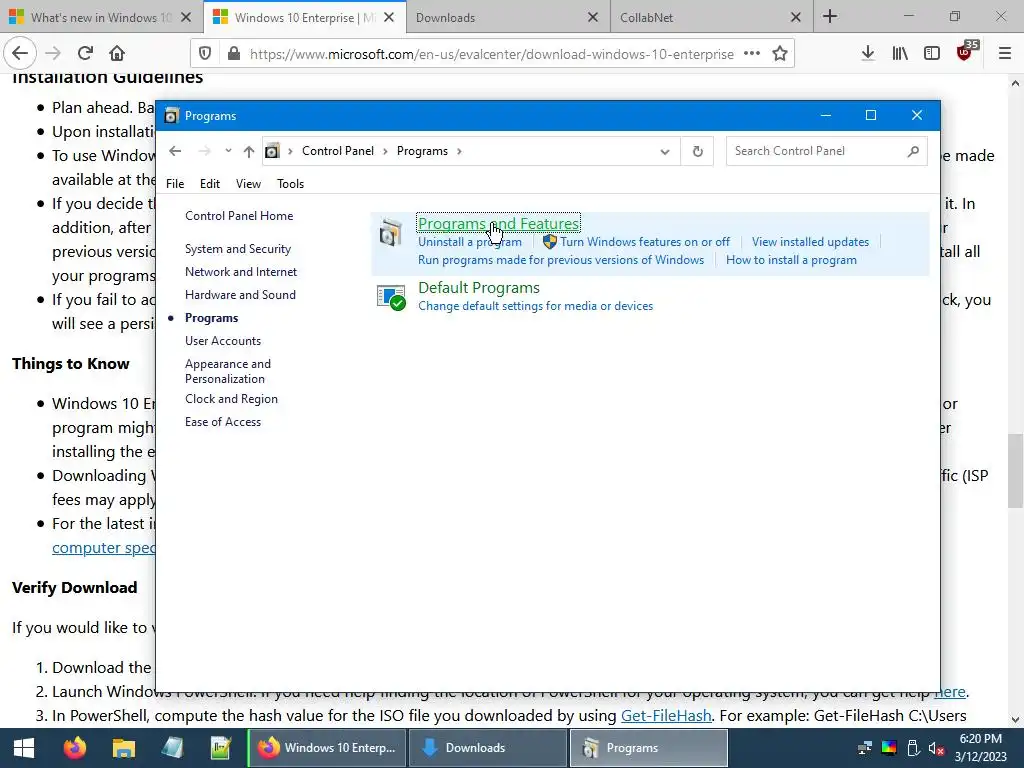Close the CollabNet tab

tap(795, 18)
